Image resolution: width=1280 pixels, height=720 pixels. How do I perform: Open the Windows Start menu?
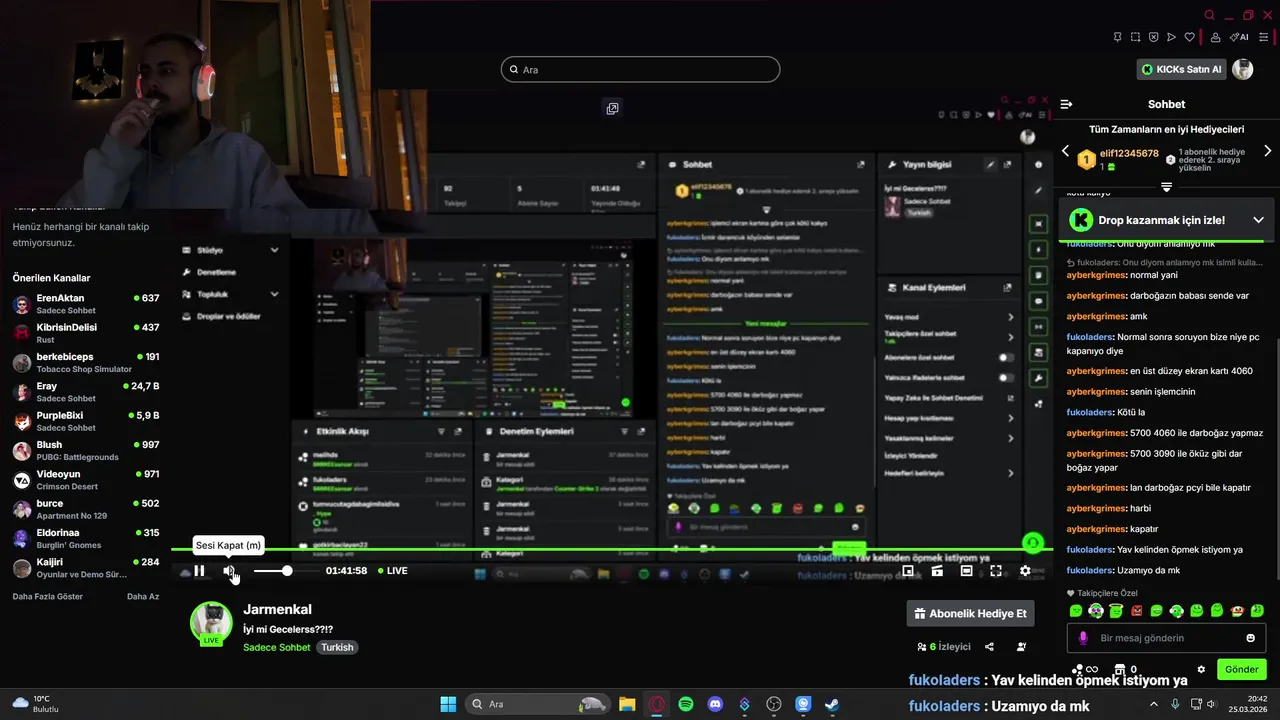click(448, 704)
